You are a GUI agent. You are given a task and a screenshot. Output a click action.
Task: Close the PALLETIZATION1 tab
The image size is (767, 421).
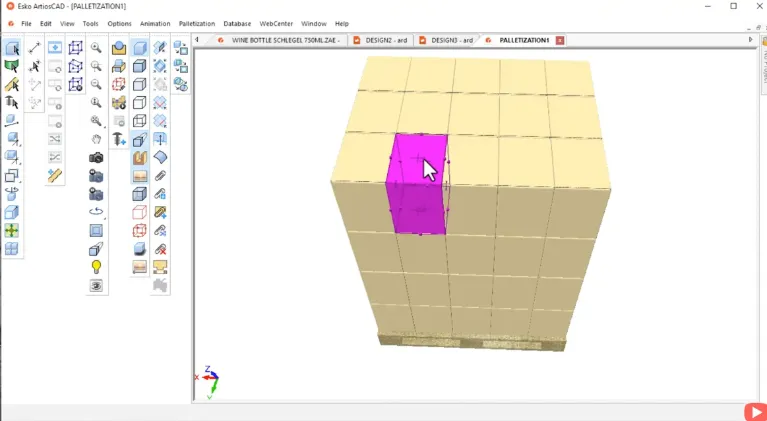click(x=560, y=40)
